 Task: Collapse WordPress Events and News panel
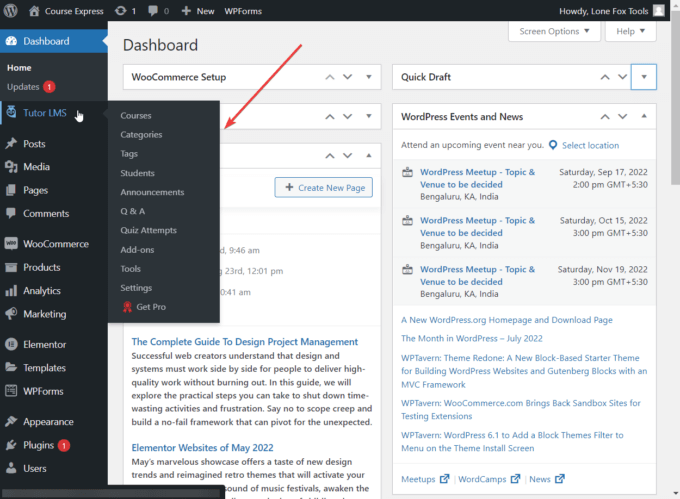tap(644, 116)
